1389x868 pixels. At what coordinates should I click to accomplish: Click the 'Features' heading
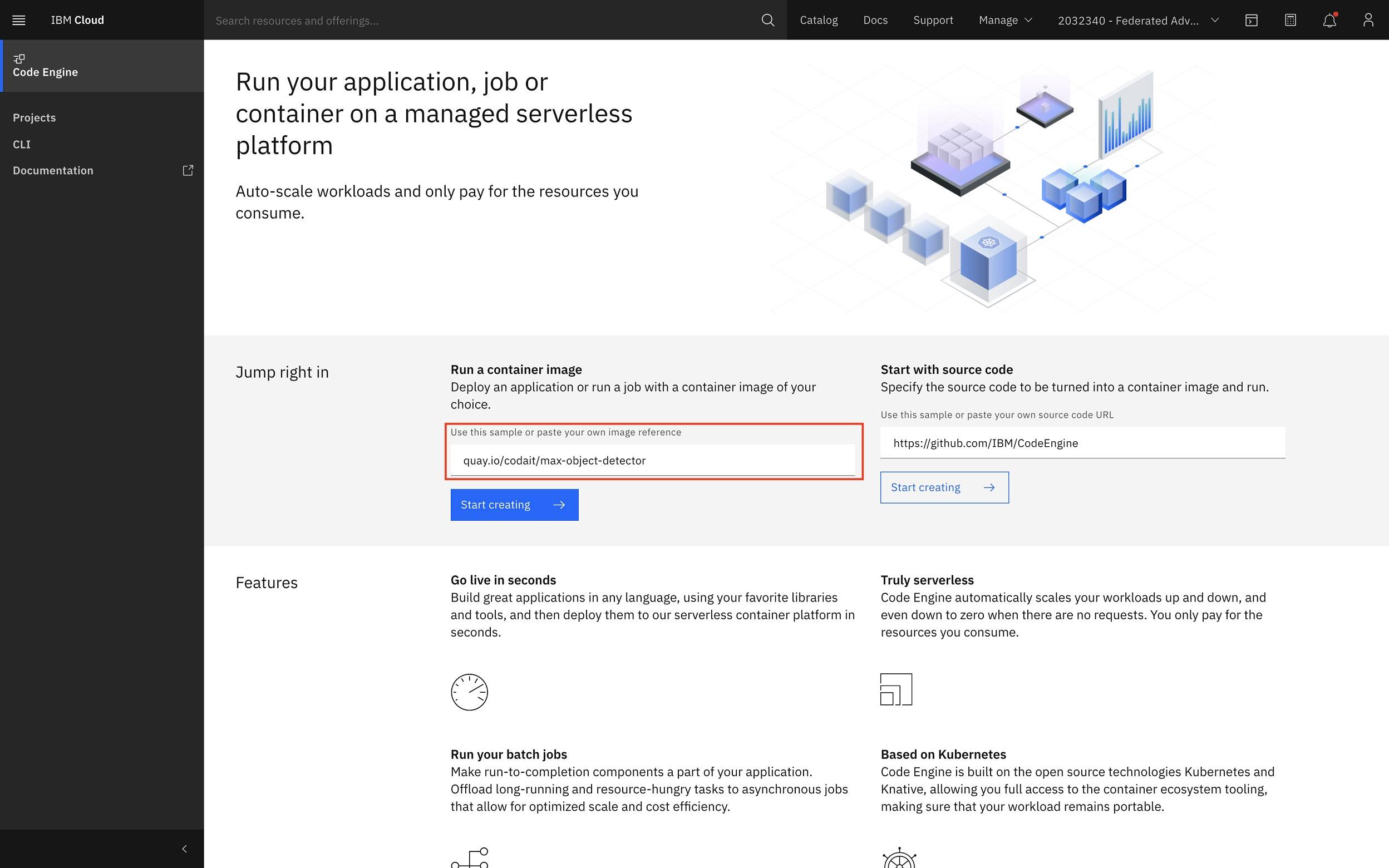pyautogui.click(x=267, y=583)
